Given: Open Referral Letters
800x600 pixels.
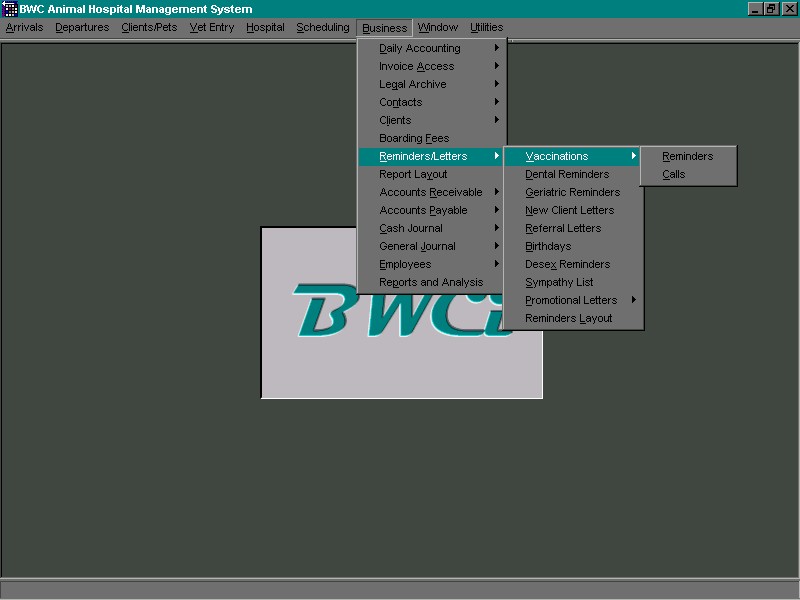Looking at the screenshot, I should pyautogui.click(x=573, y=228).
